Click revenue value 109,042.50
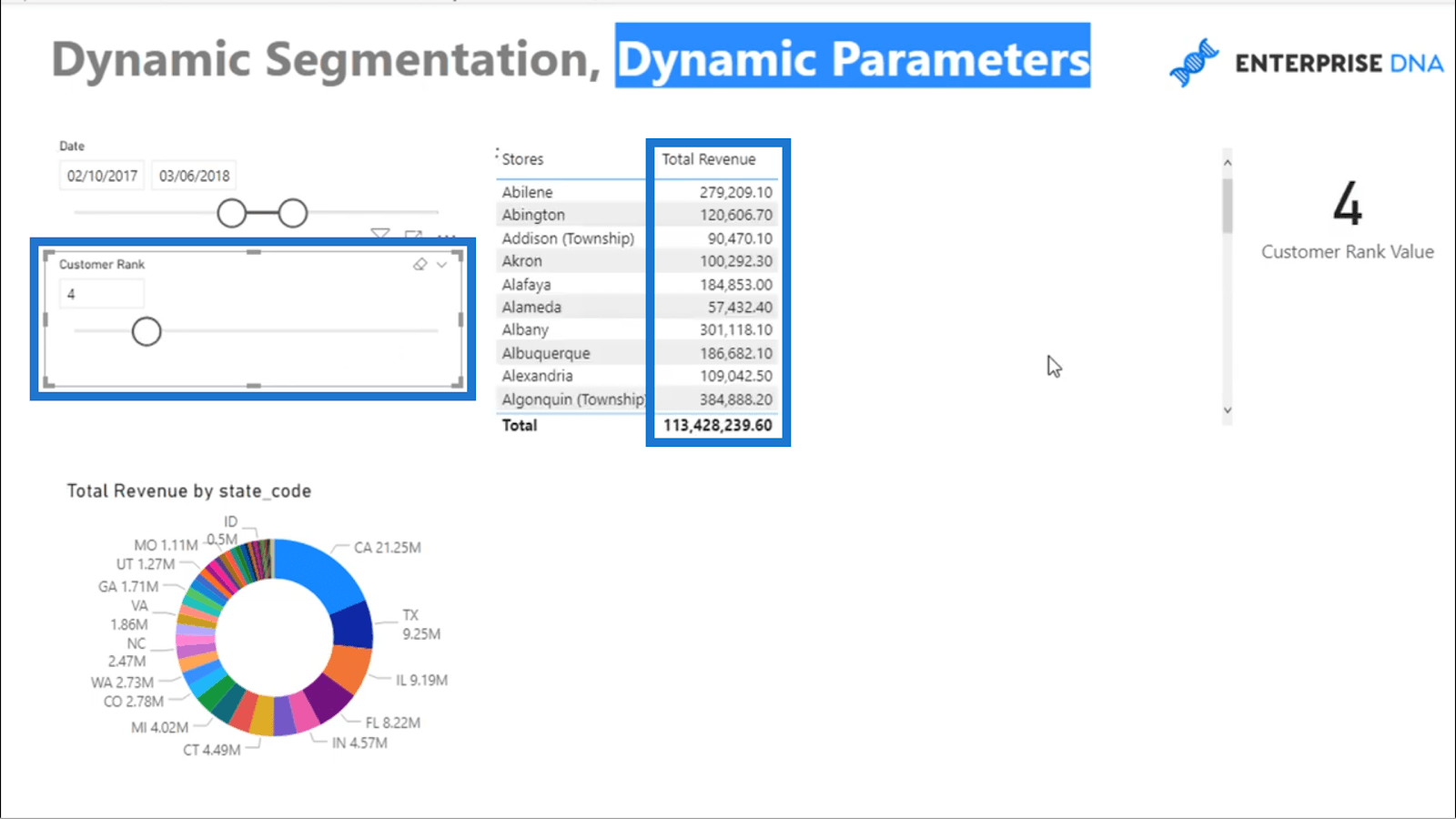Viewport: 1456px width, 819px height. (735, 376)
